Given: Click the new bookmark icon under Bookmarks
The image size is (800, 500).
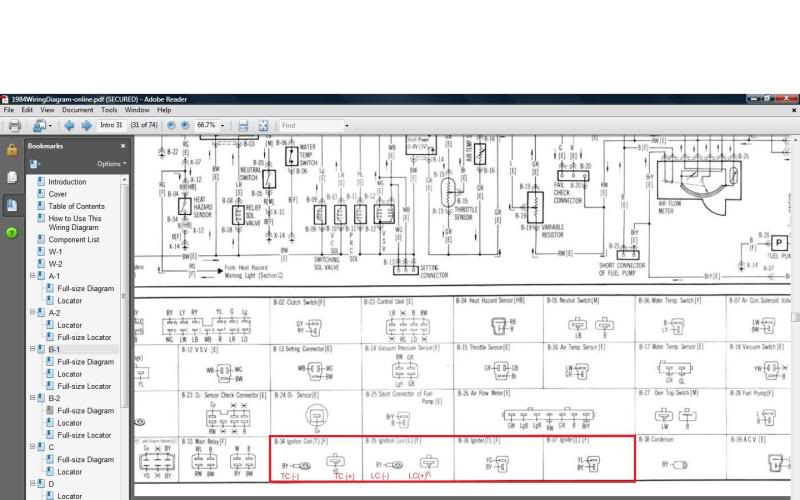Looking at the screenshot, I should click(35, 164).
